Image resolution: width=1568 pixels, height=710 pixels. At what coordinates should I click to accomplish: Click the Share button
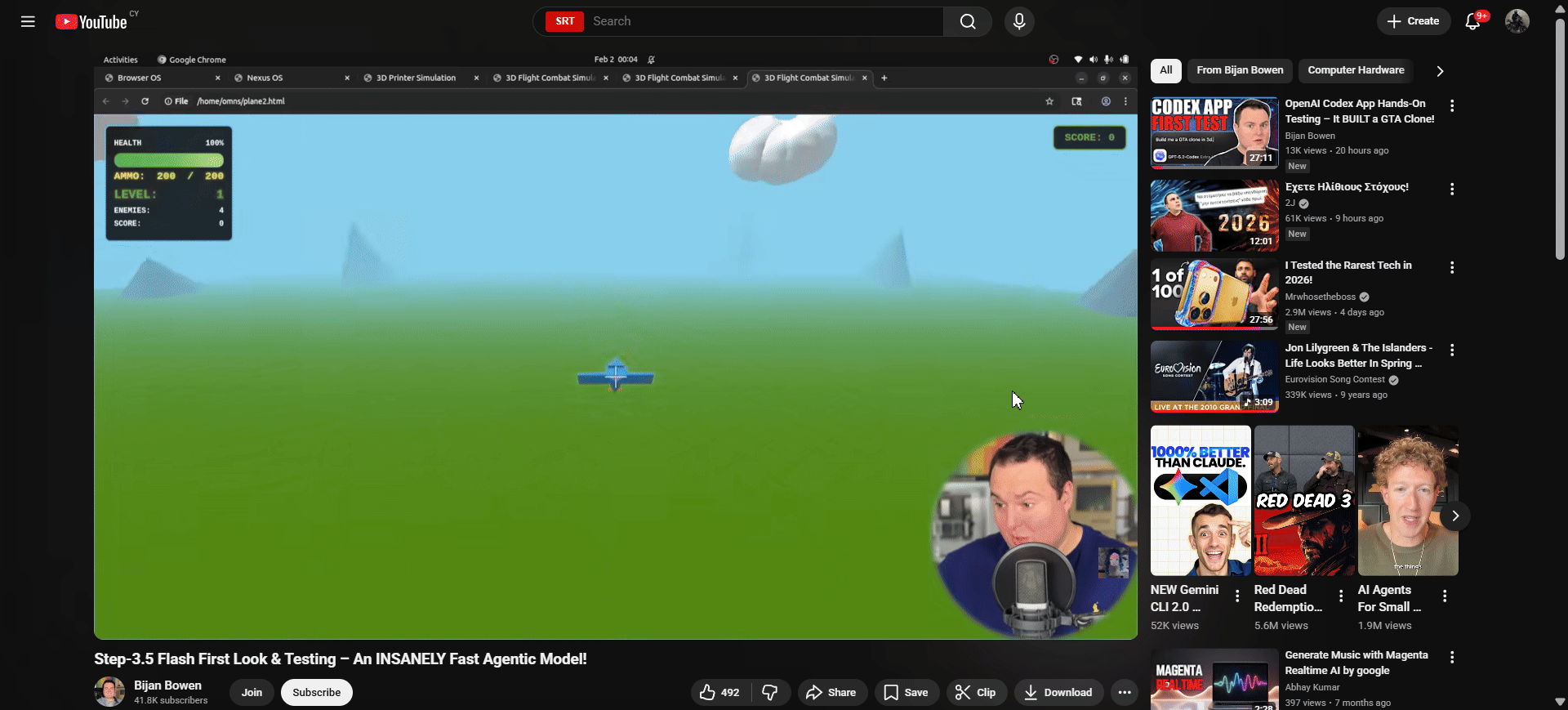tap(831, 693)
